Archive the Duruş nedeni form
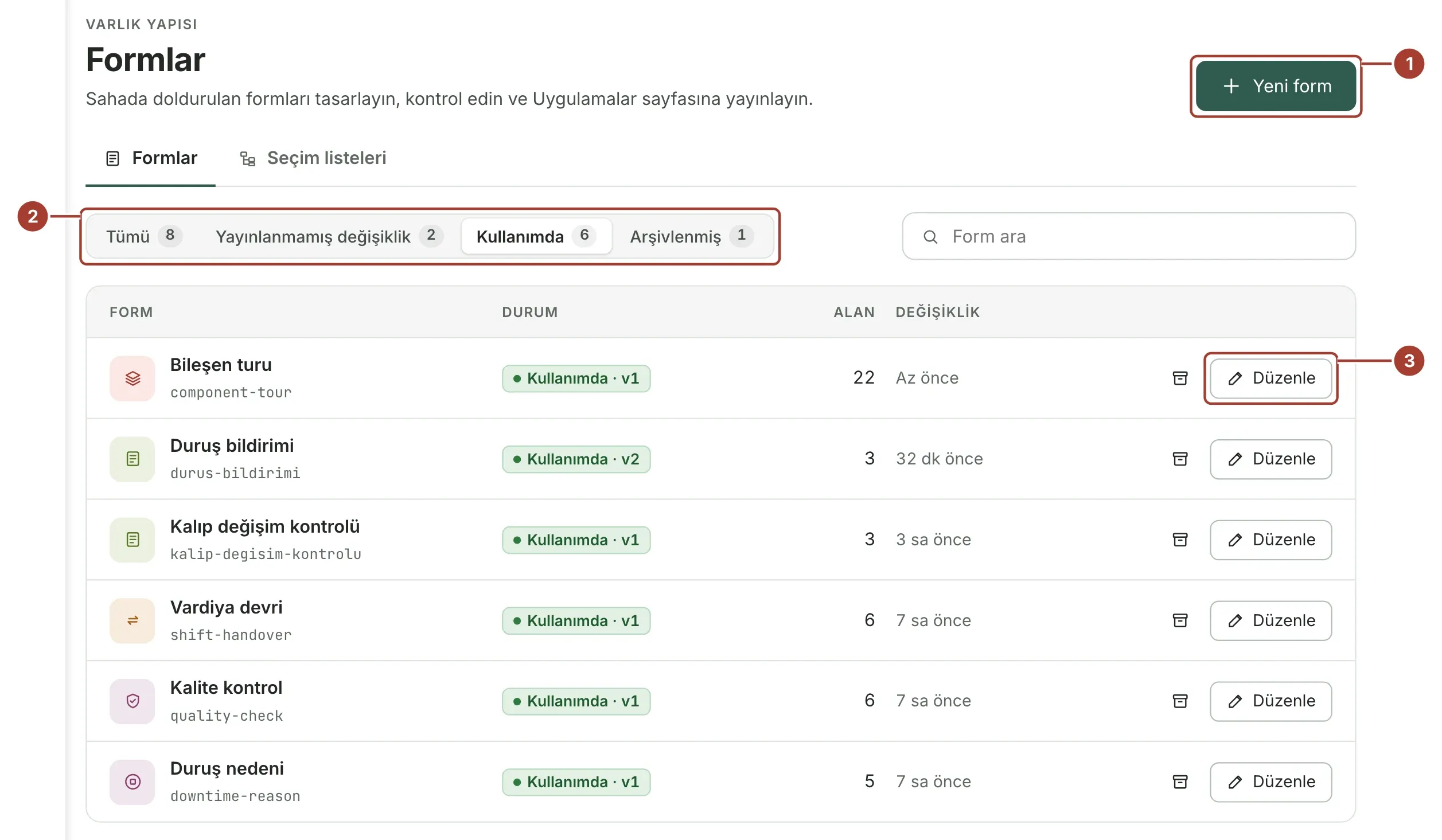1442x840 pixels. coord(1180,782)
